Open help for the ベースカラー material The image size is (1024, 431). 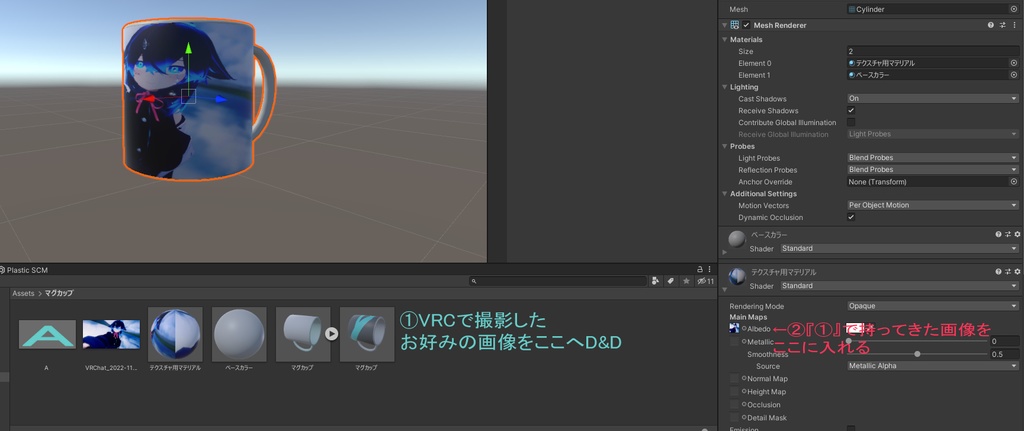(998, 234)
